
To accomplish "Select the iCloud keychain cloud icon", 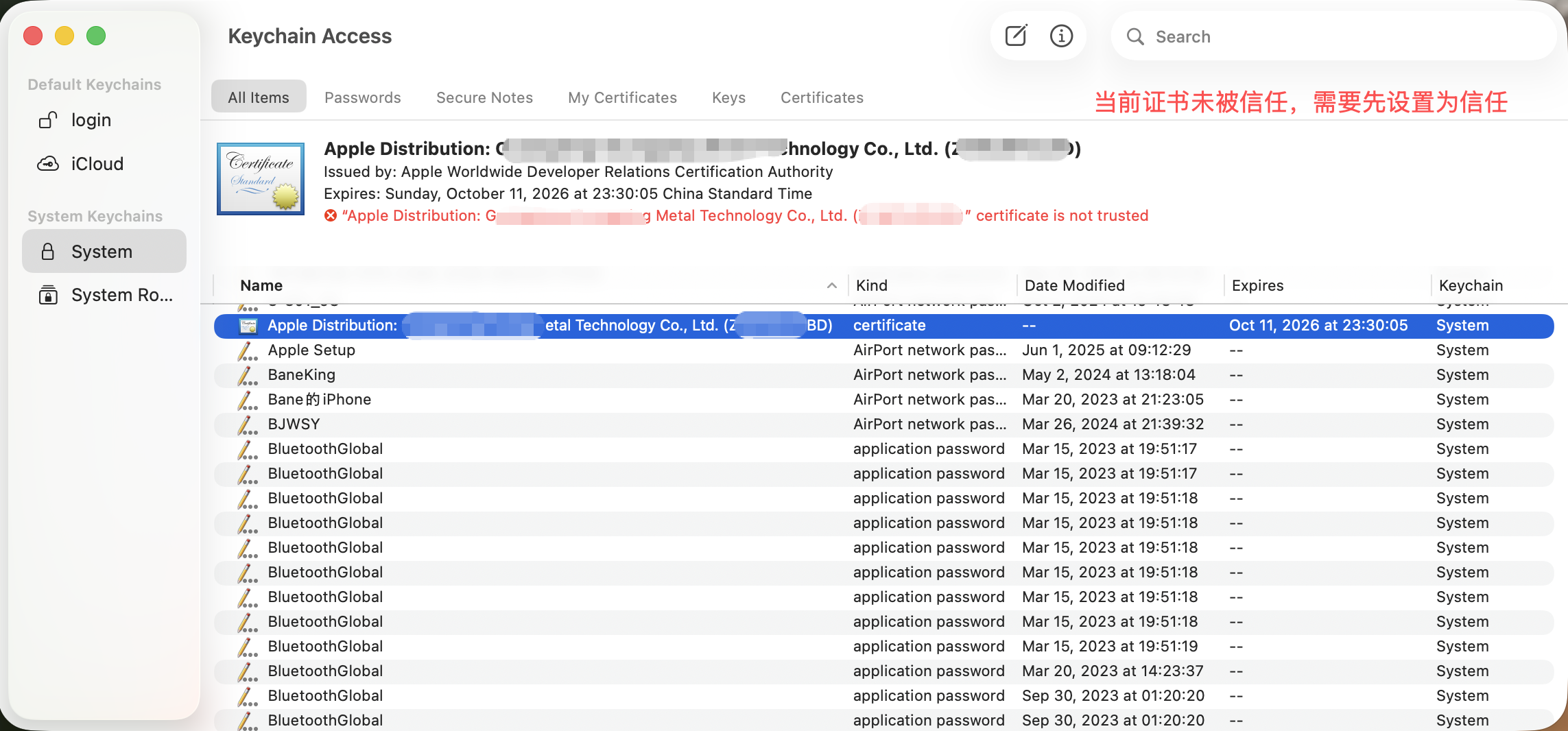I will point(47,164).
